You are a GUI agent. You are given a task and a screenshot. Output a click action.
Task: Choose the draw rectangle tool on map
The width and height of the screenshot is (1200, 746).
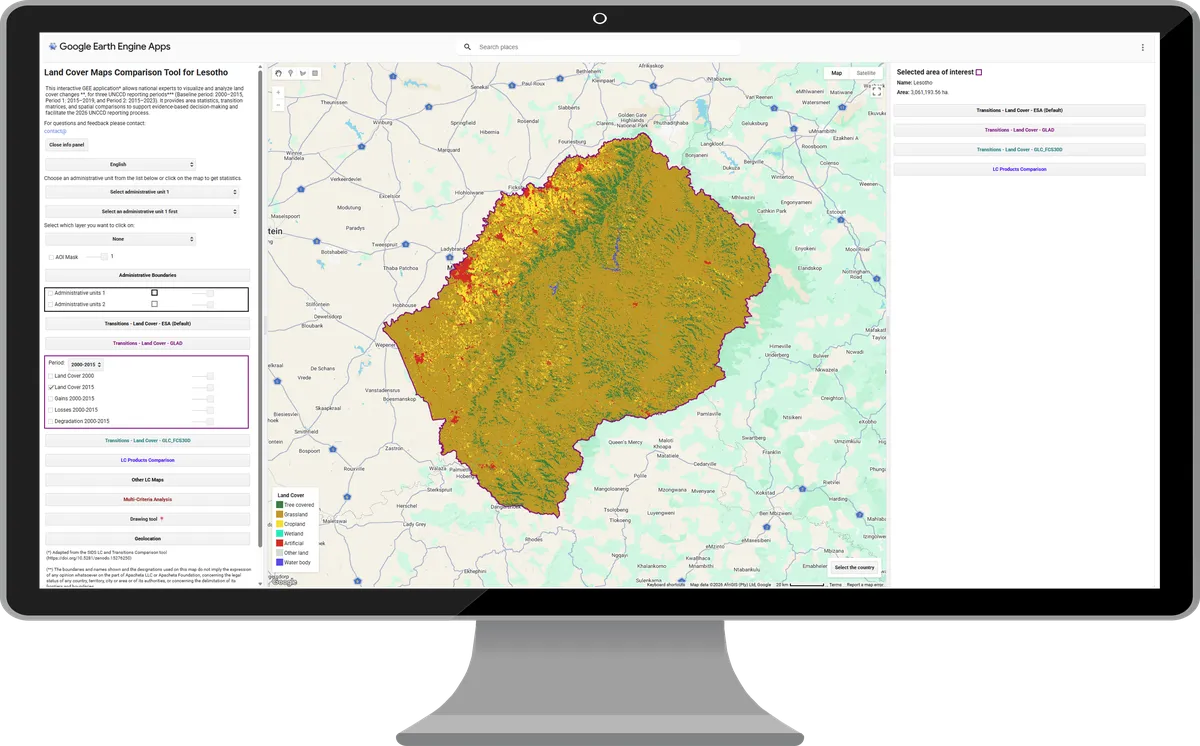(x=315, y=73)
